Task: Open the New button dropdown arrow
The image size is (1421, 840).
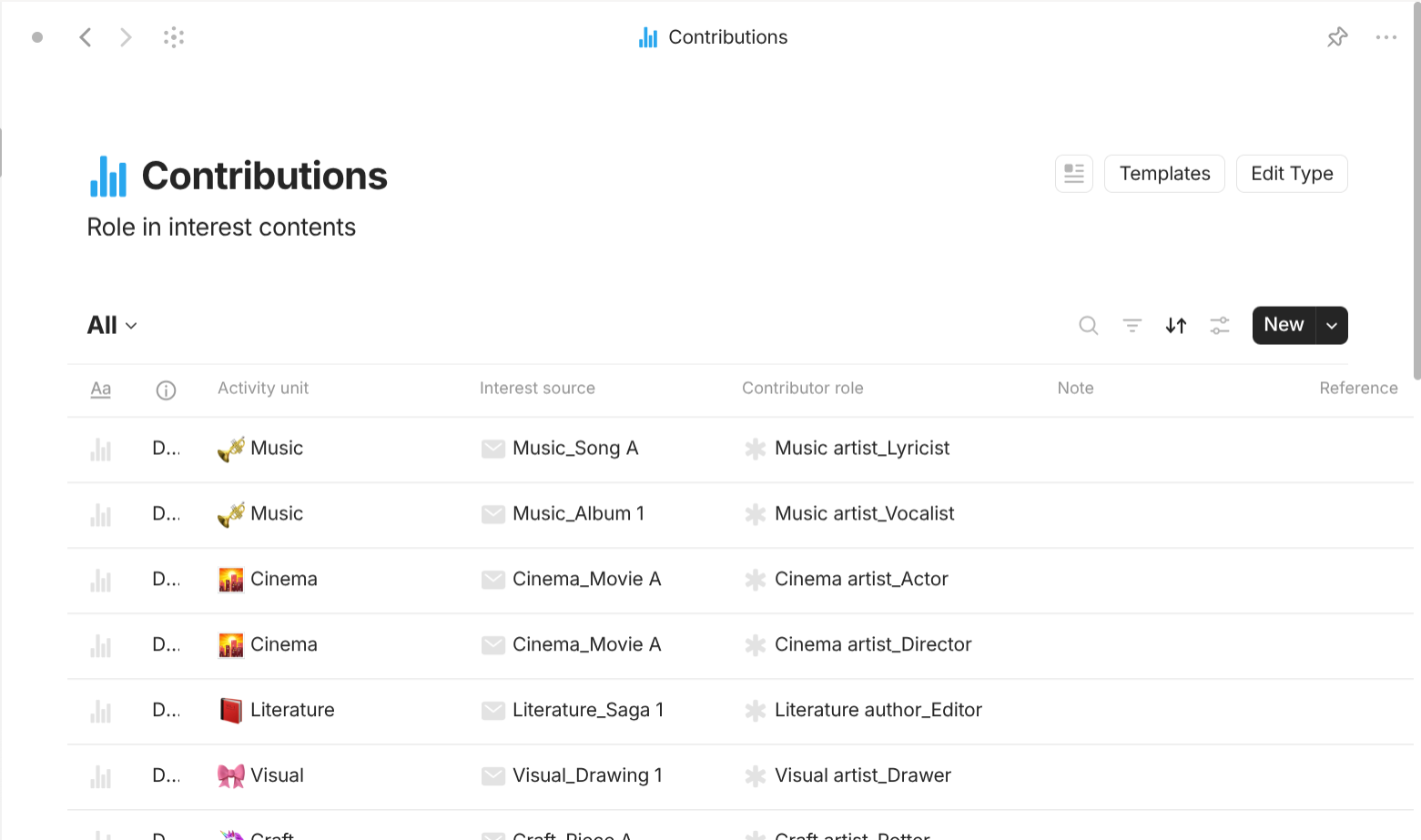Action: click(x=1331, y=325)
